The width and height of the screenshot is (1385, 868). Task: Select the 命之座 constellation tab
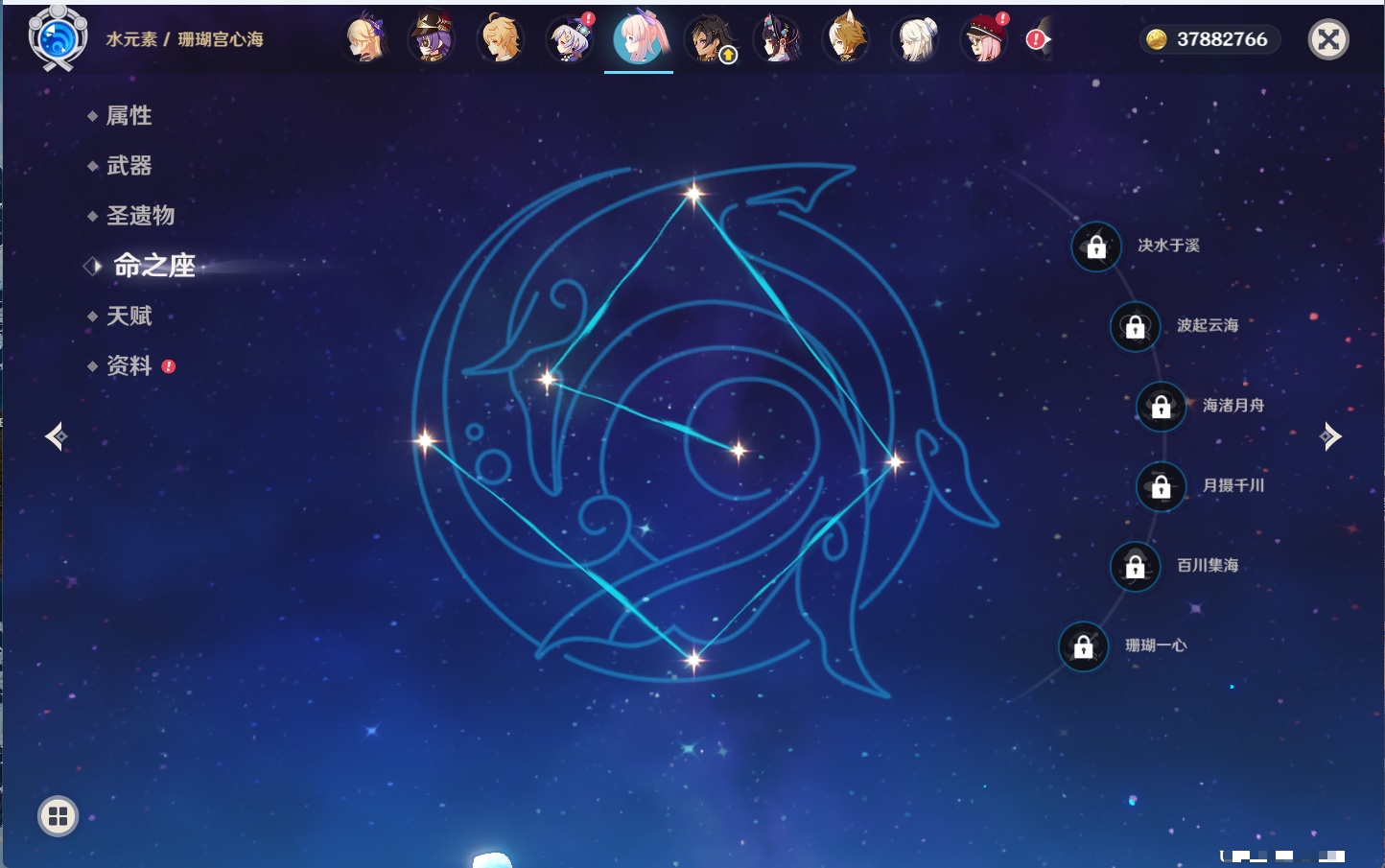(153, 266)
